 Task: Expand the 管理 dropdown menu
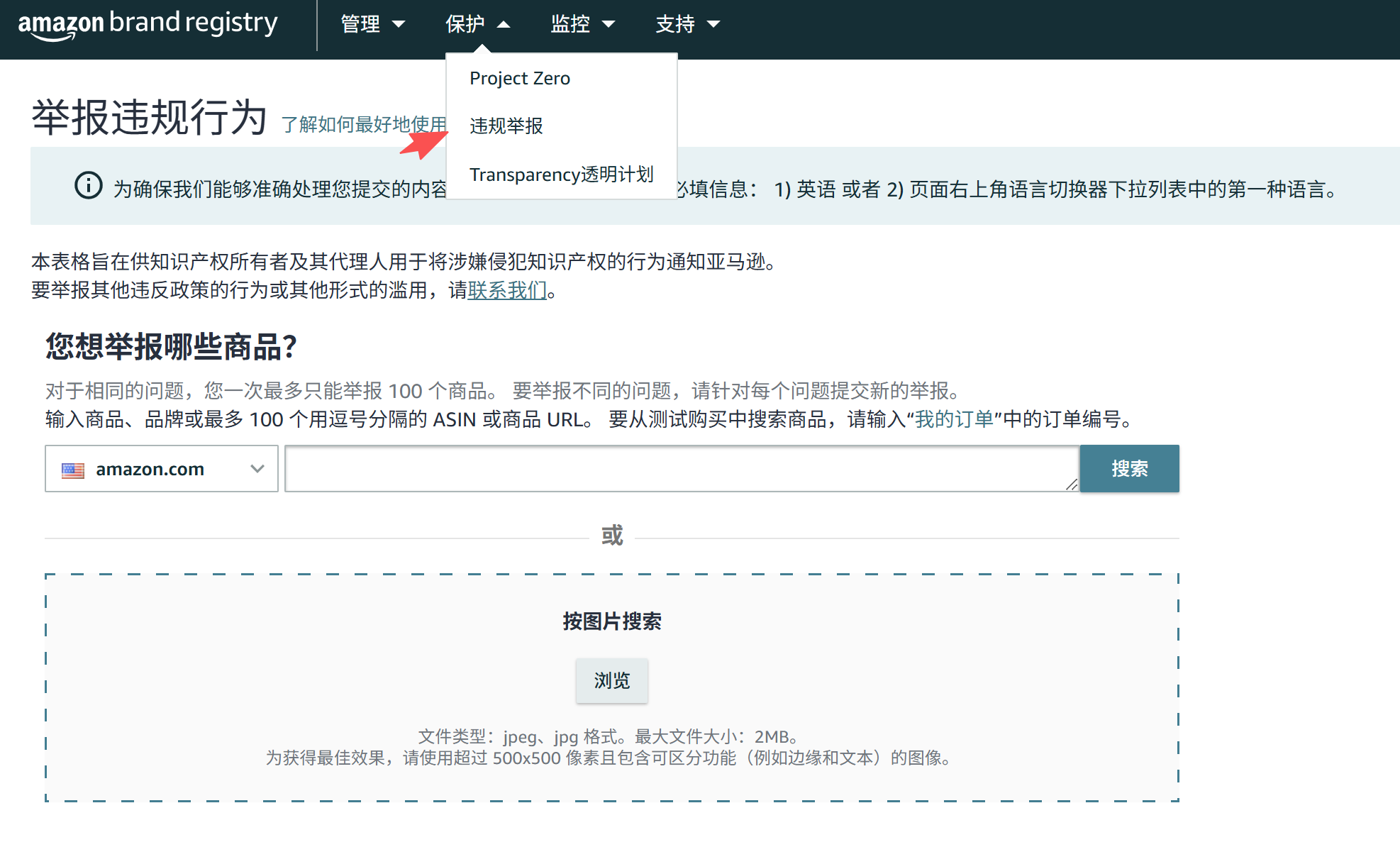point(372,24)
